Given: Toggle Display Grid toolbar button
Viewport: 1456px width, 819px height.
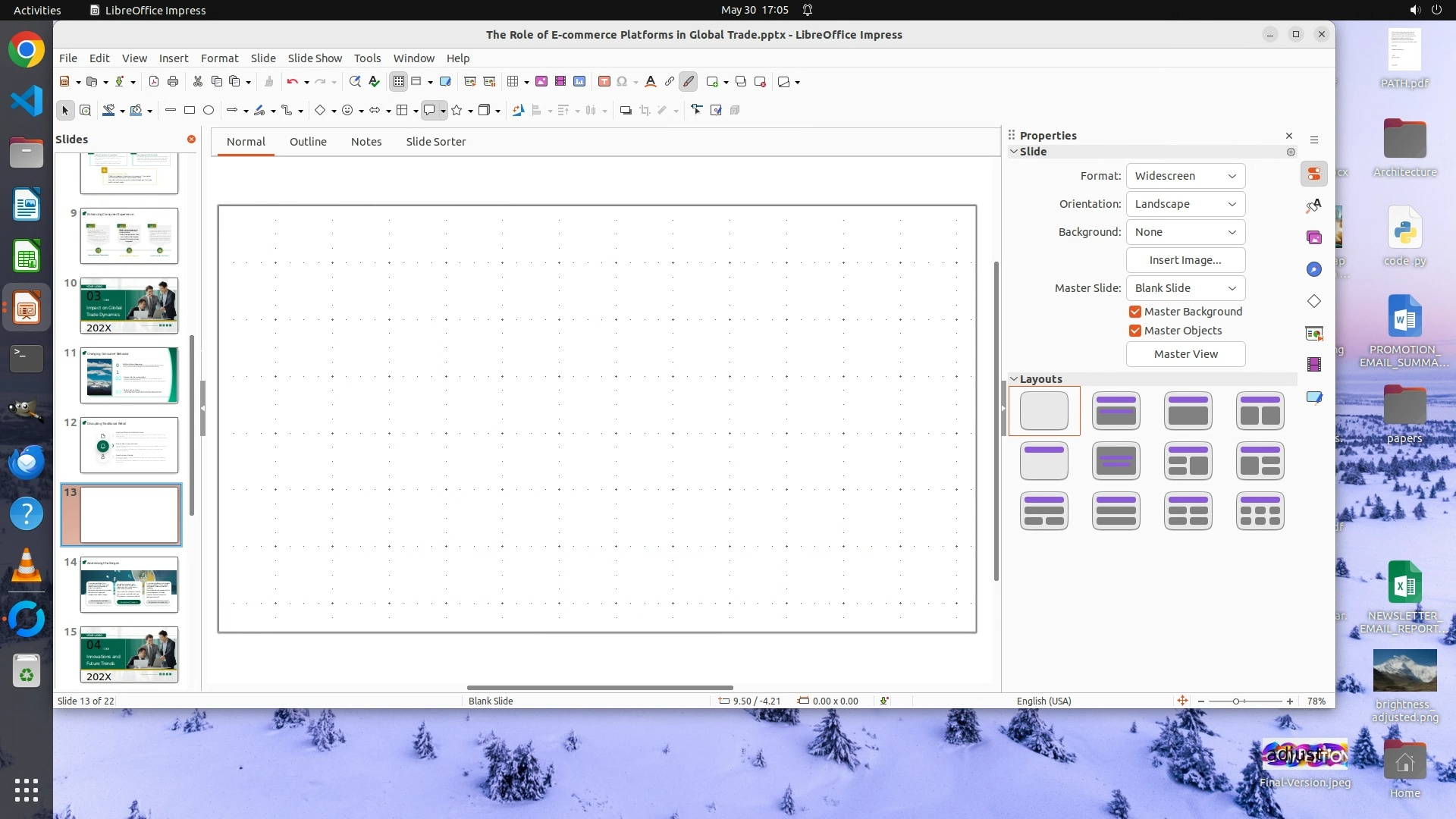Looking at the screenshot, I should [x=399, y=82].
